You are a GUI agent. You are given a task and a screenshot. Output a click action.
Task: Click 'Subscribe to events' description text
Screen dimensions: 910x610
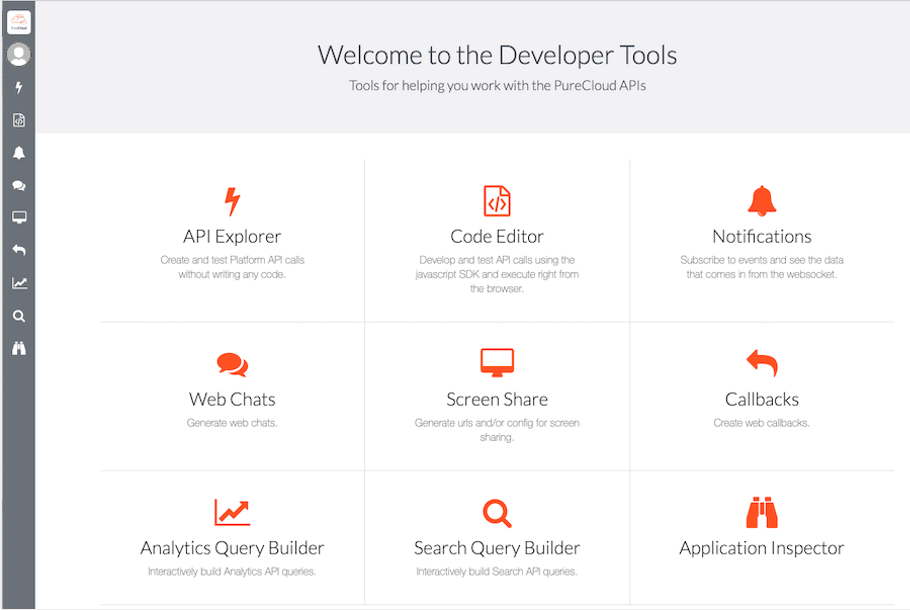761,267
